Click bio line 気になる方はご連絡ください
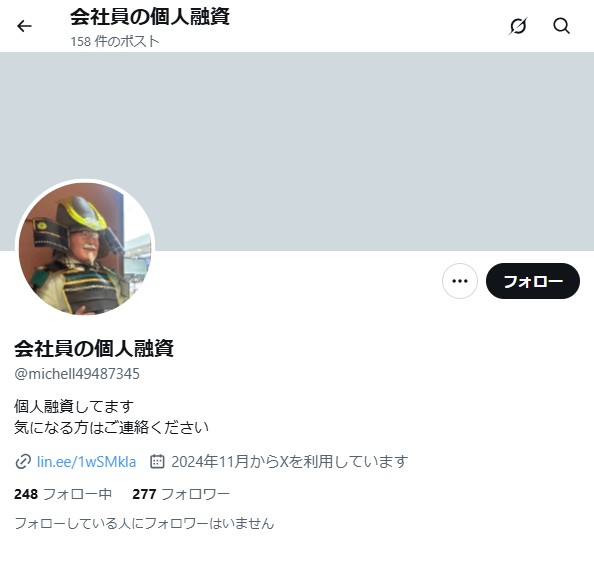The height and width of the screenshot is (564, 594). click(x=111, y=427)
